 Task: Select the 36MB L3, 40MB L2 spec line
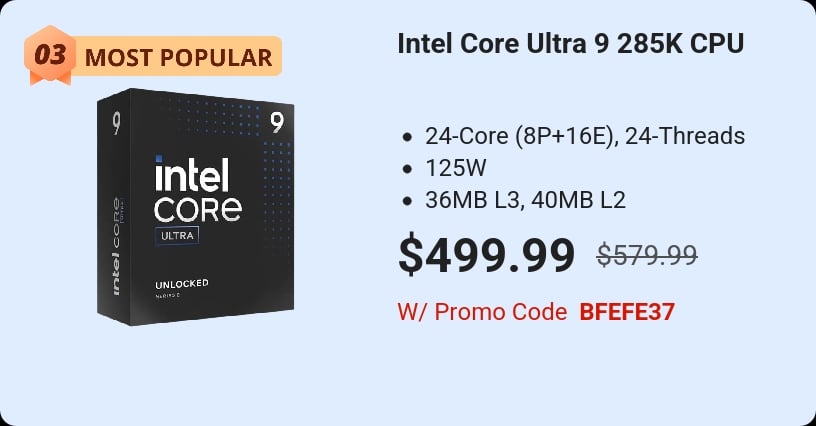(x=525, y=200)
